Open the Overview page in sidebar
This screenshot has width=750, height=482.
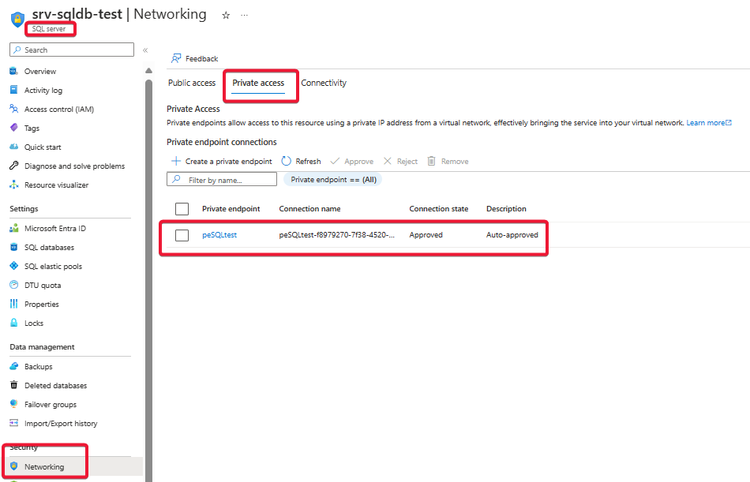pyautogui.click(x=40, y=71)
